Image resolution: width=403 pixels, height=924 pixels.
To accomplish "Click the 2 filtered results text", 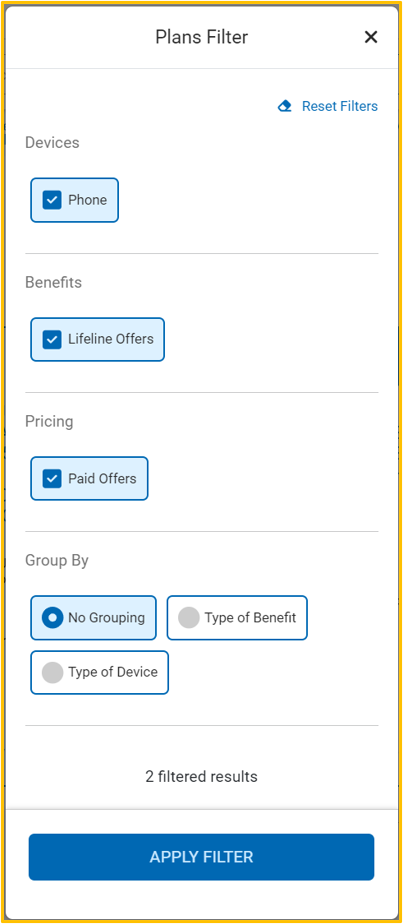I will click(x=202, y=777).
